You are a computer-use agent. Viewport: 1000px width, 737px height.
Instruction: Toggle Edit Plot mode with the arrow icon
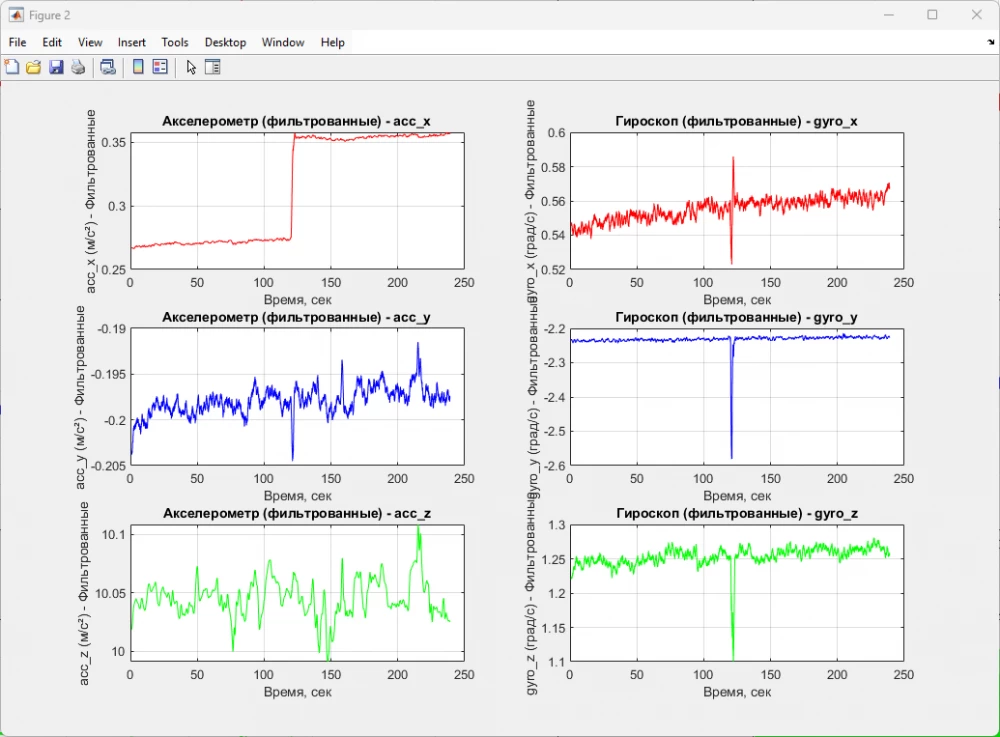coord(189,67)
